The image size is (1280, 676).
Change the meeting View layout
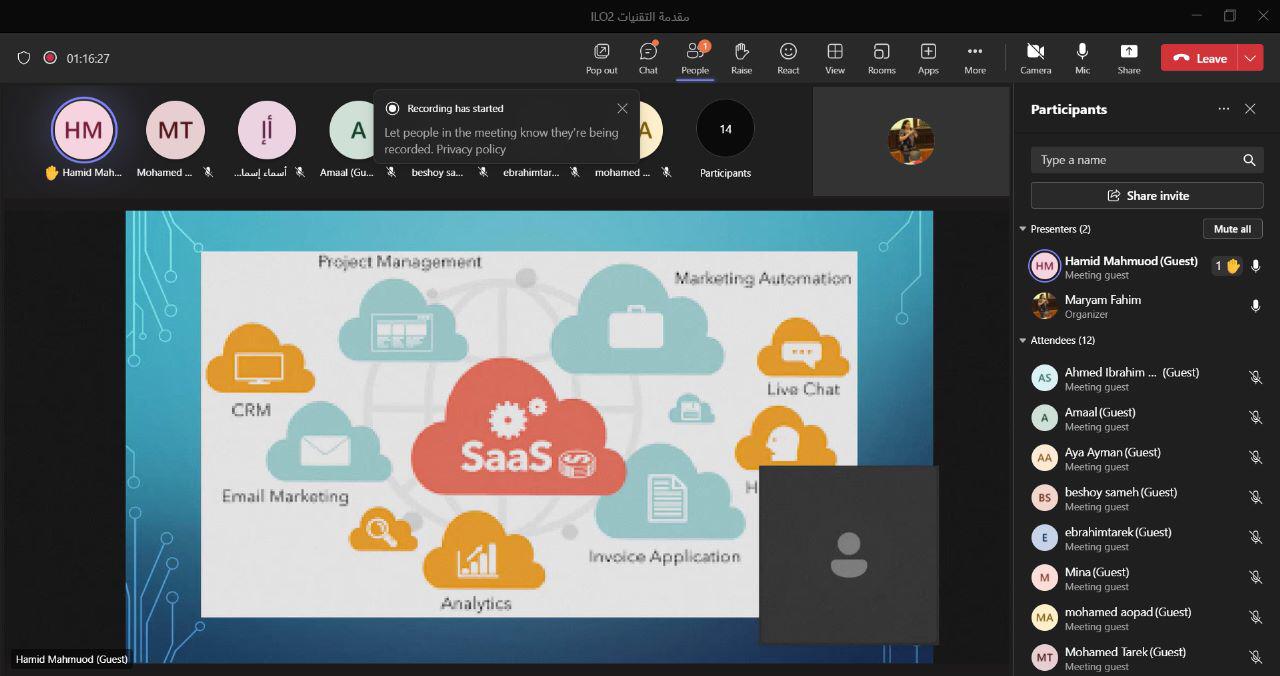click(x=835, y=58)
